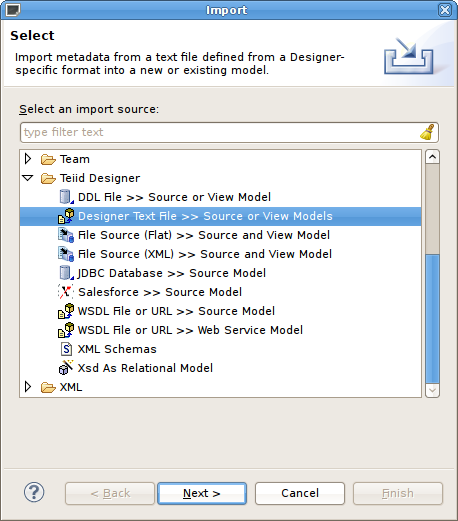
Task: Select the 'Teiid Designer' folder label
Action: (100, 178)
